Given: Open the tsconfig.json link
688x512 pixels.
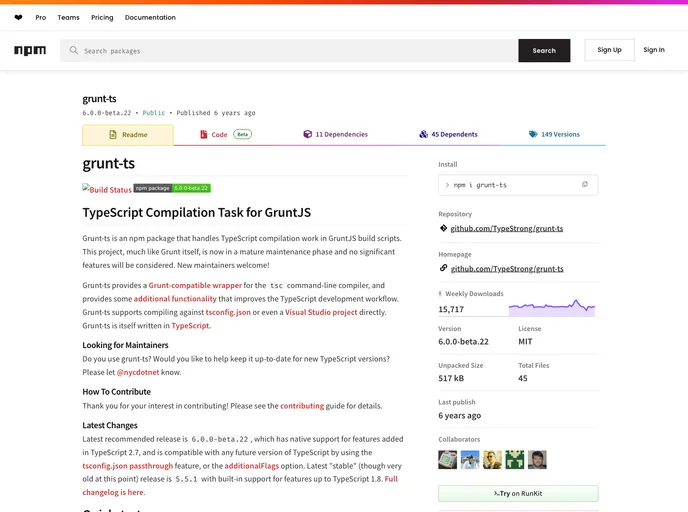Looking at the screenshot, I should tap(228, 312).
